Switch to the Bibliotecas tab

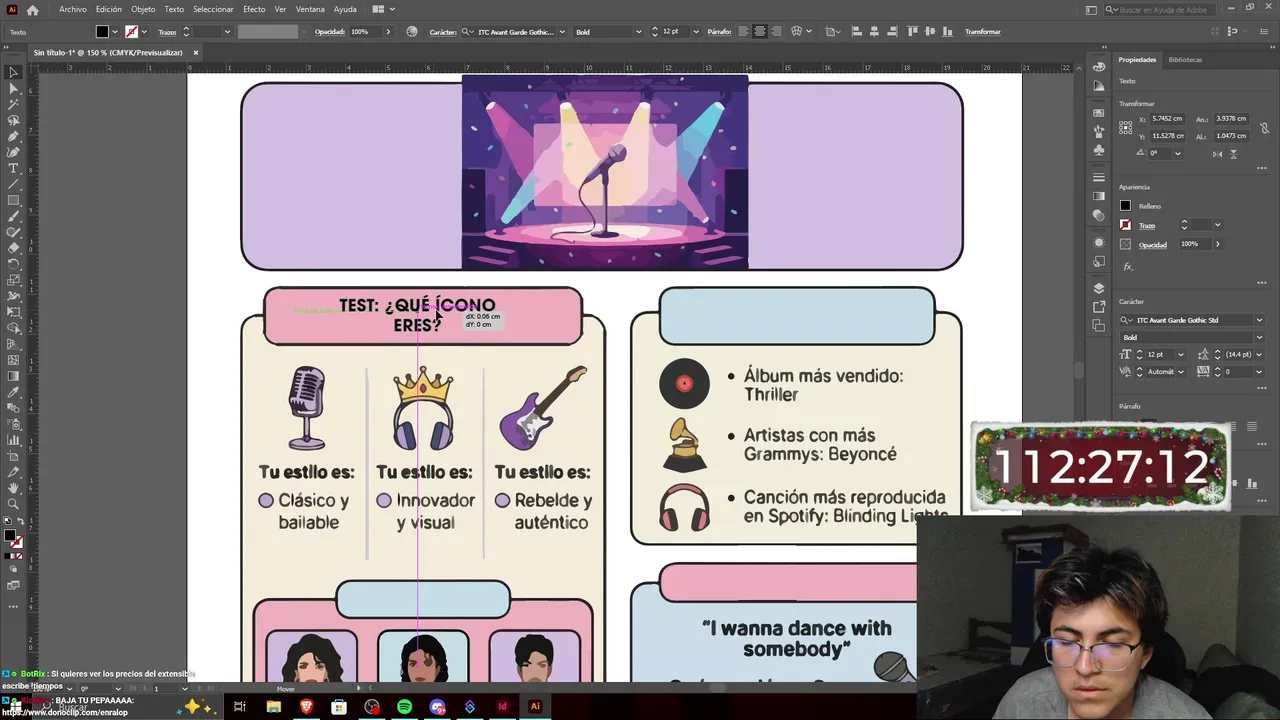tap(1185, 60)
